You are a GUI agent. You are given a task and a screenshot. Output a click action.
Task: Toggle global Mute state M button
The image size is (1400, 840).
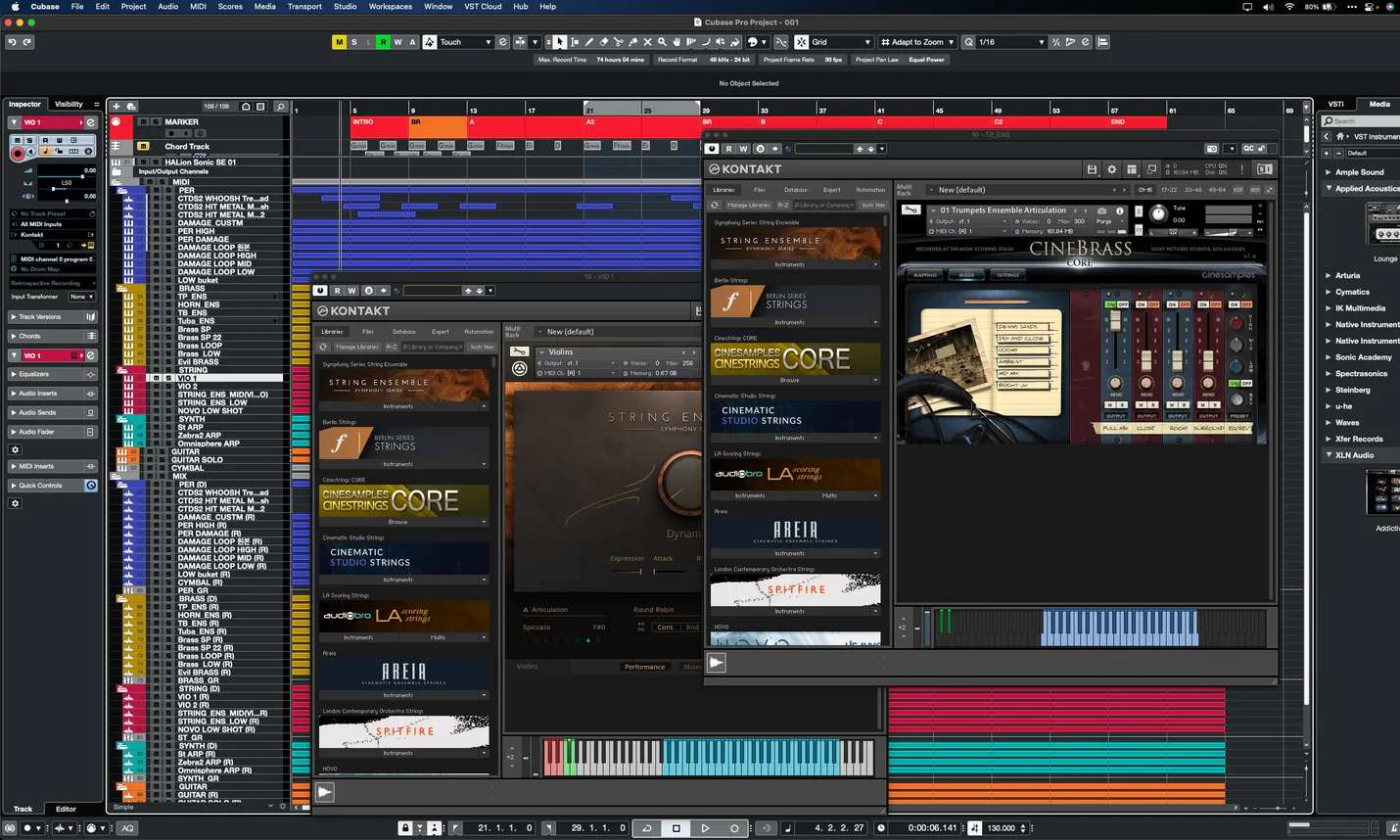(339, 42)
